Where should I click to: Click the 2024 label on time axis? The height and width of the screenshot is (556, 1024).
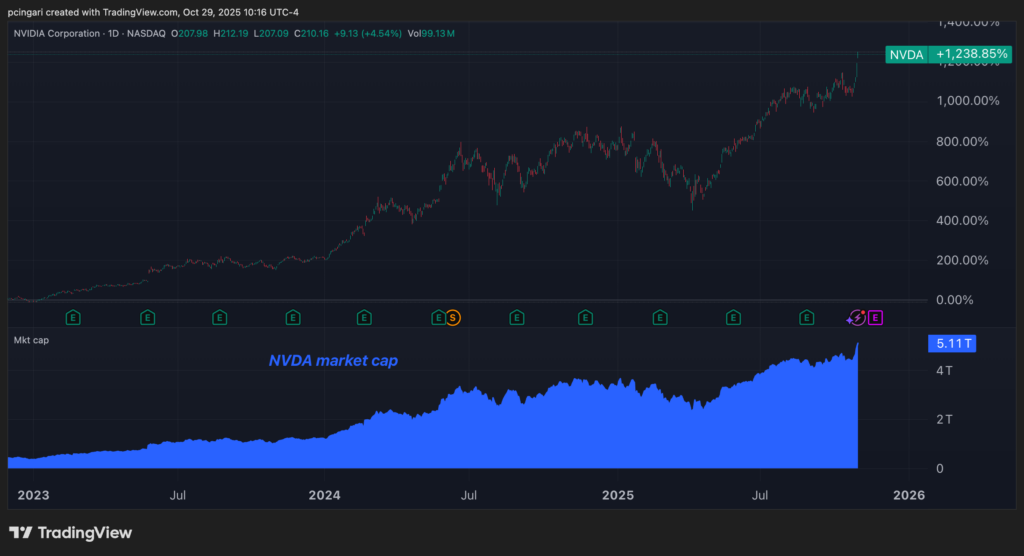pos(324,495)
